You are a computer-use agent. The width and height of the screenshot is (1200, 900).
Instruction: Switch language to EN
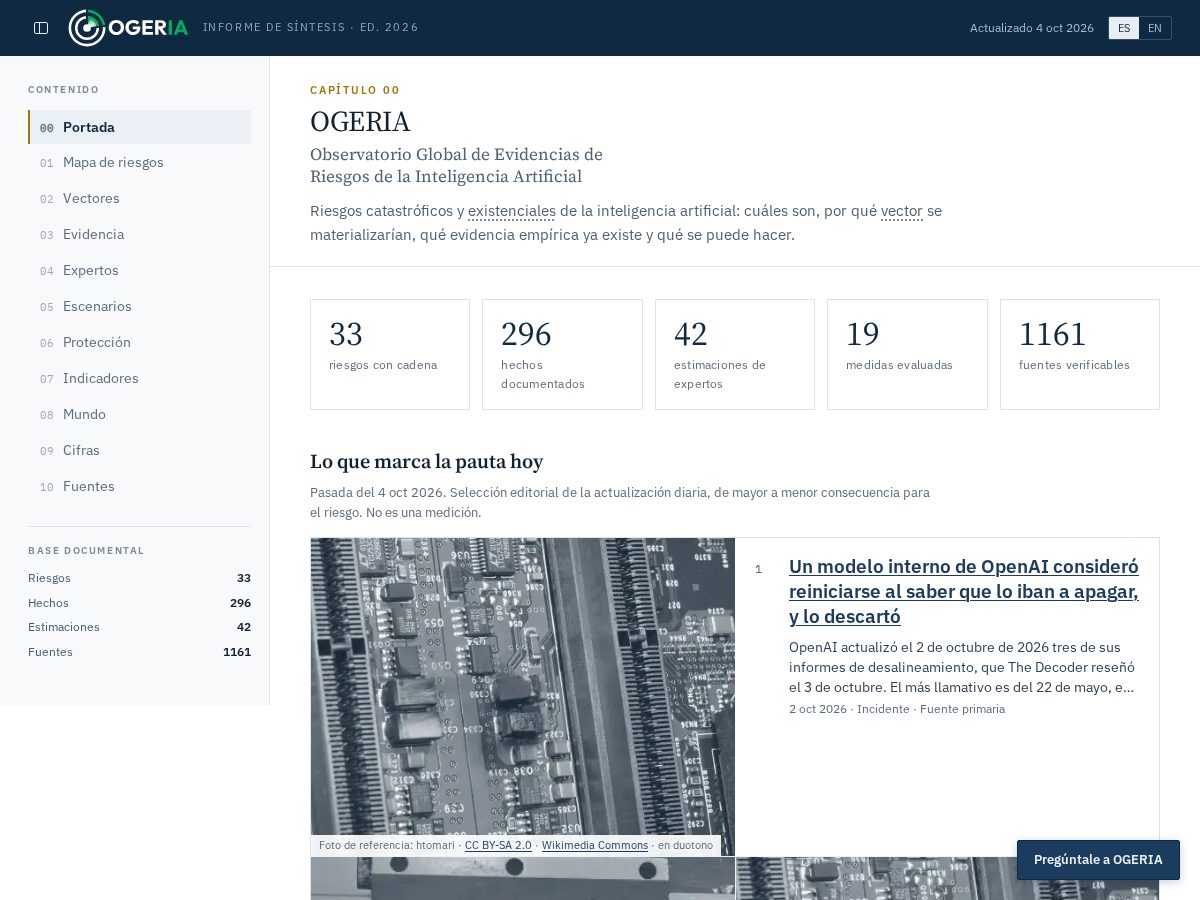1155,28
